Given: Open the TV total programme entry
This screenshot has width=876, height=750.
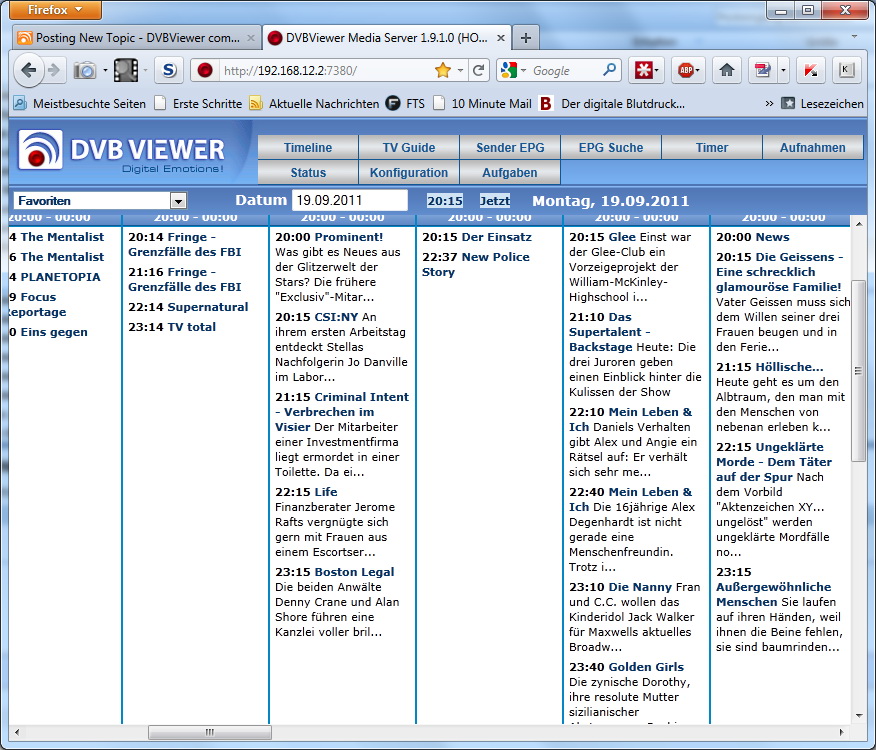Looking at the screenshot, I should pyautogui.click(x=191, y=327).
